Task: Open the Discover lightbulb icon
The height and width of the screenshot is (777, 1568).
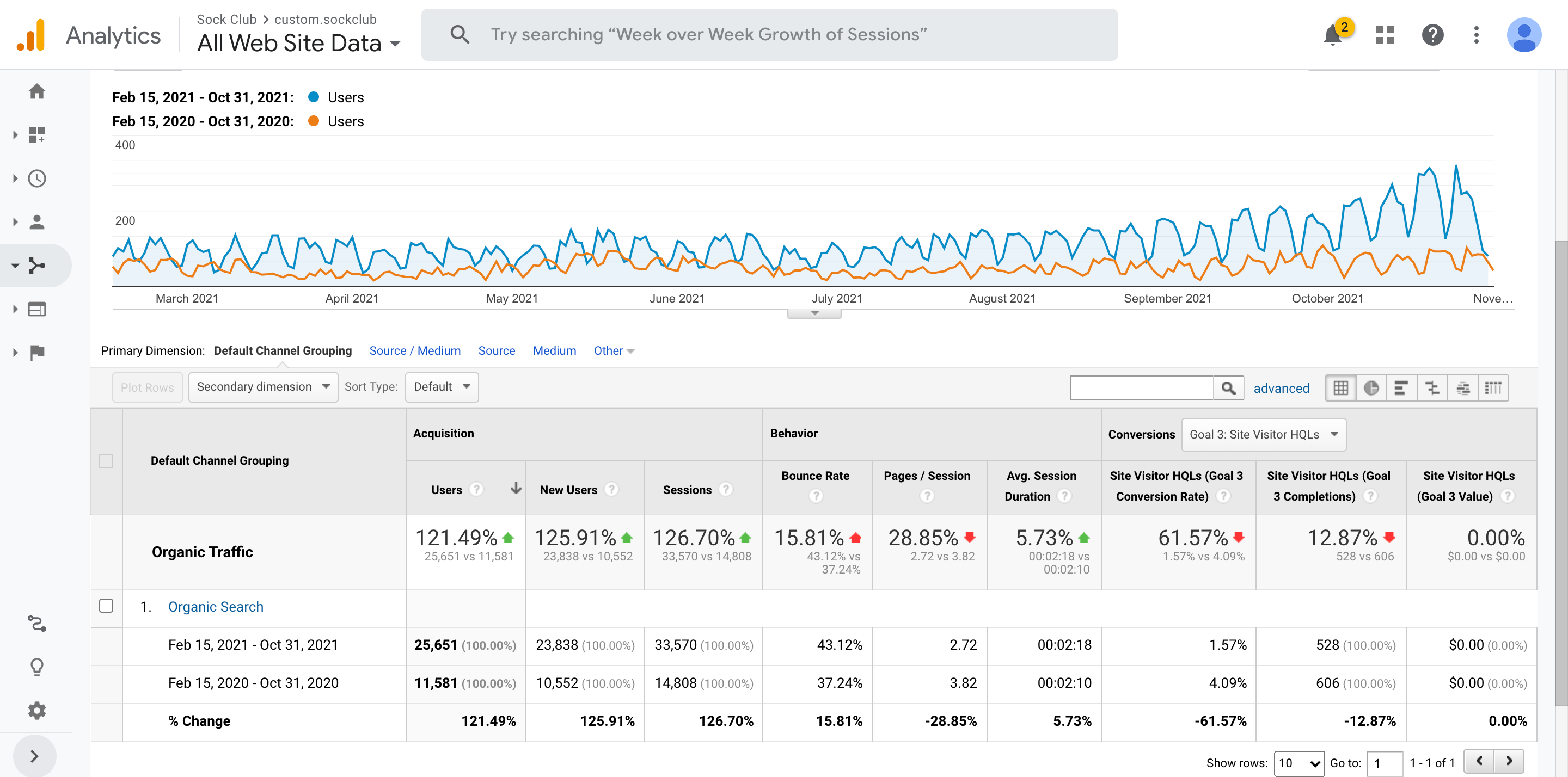Action: click(x=37, y=667)
